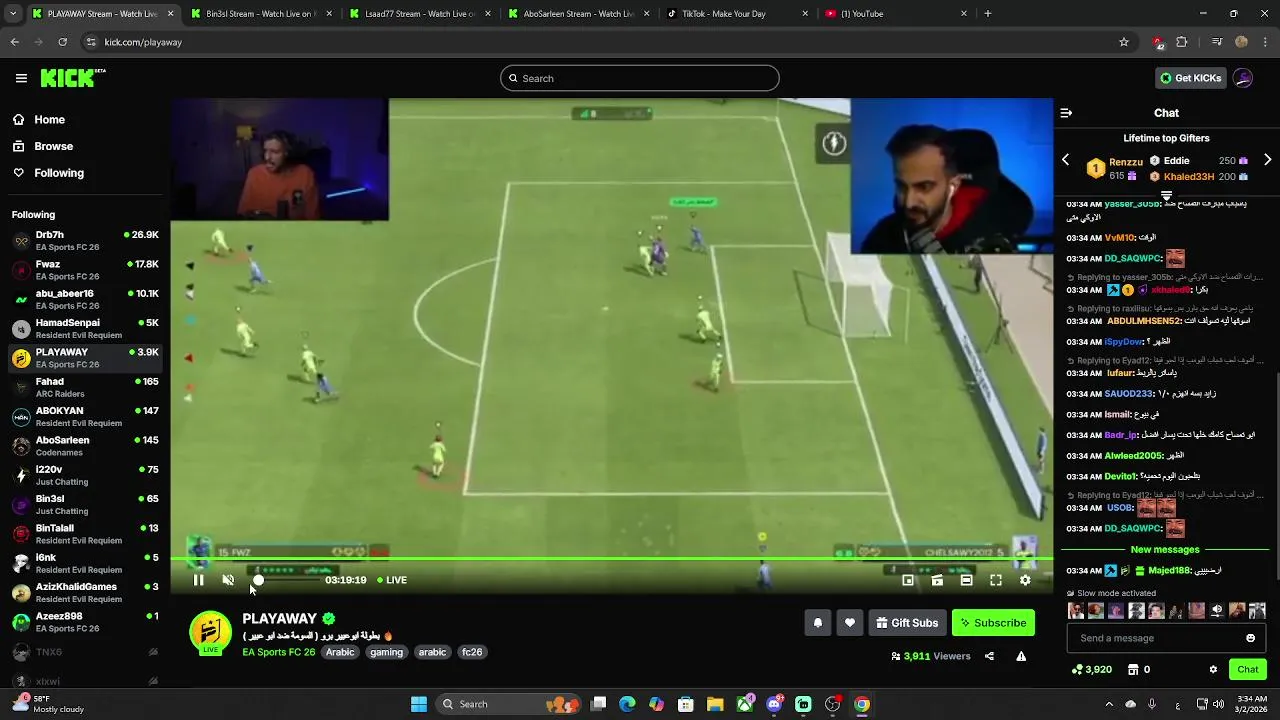Open user profile avatar menu

coord(1243,78)
